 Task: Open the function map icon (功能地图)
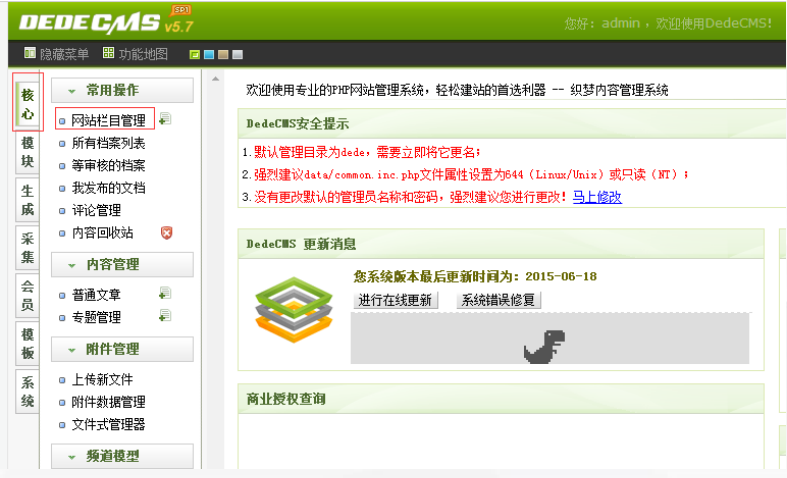tap(108, 53)
